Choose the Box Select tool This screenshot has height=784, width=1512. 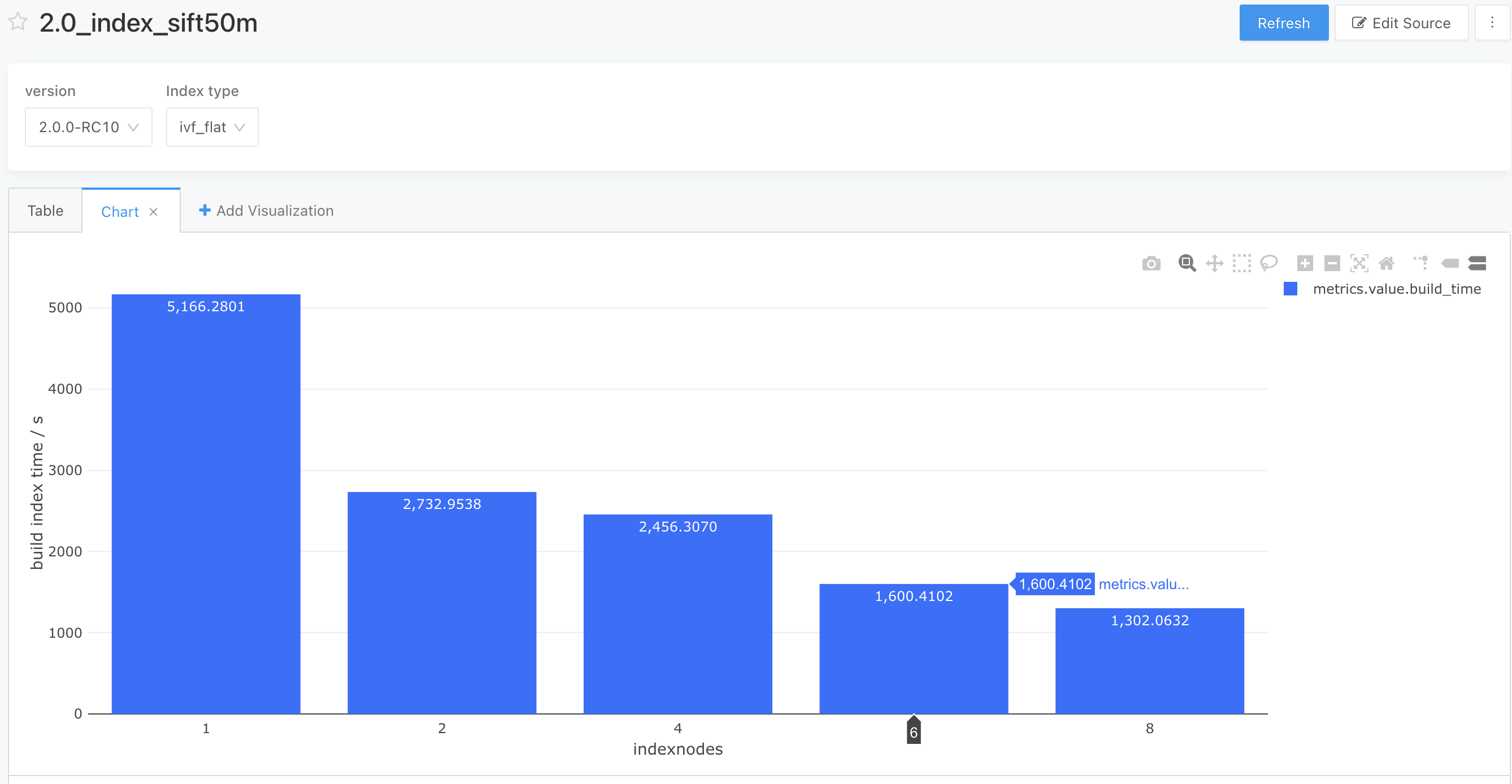point(1241,263)
